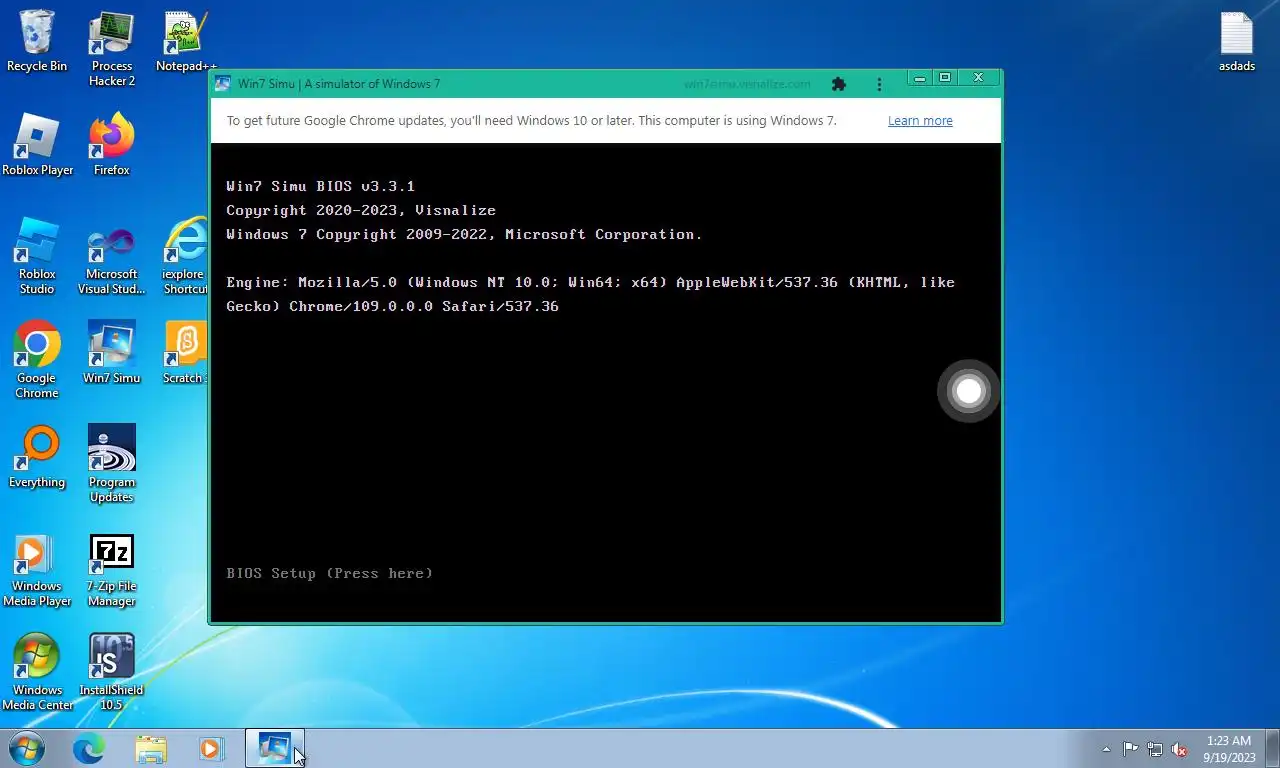Select the iexplore Shortcut desktop icon
Image resolution: width=1280 pixels, height=768 pixels.
pyautogui.click(x=184, y=256)
